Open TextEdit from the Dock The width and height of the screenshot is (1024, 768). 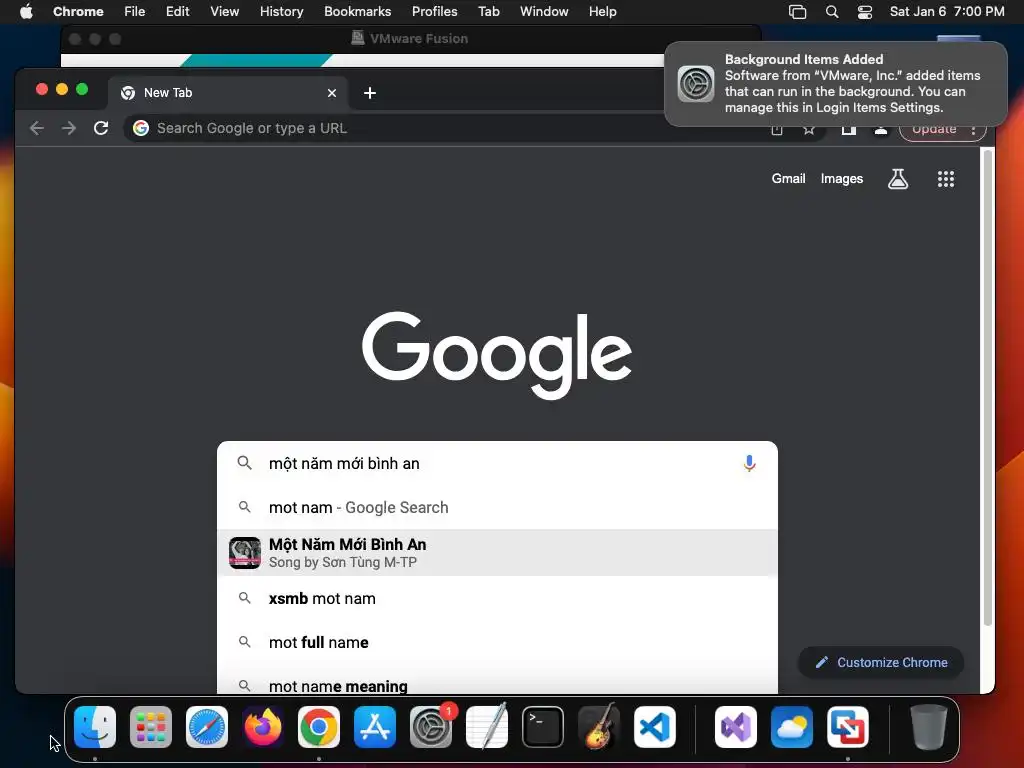[x=487, y=727]
